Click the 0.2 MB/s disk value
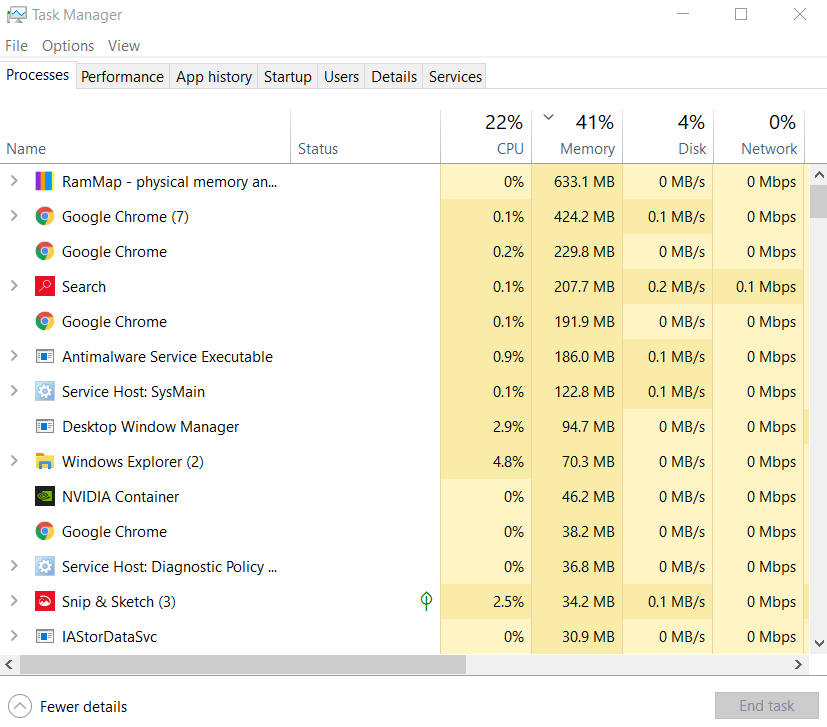Viewport: 827px width, 727px height. [x=677, y=287]
